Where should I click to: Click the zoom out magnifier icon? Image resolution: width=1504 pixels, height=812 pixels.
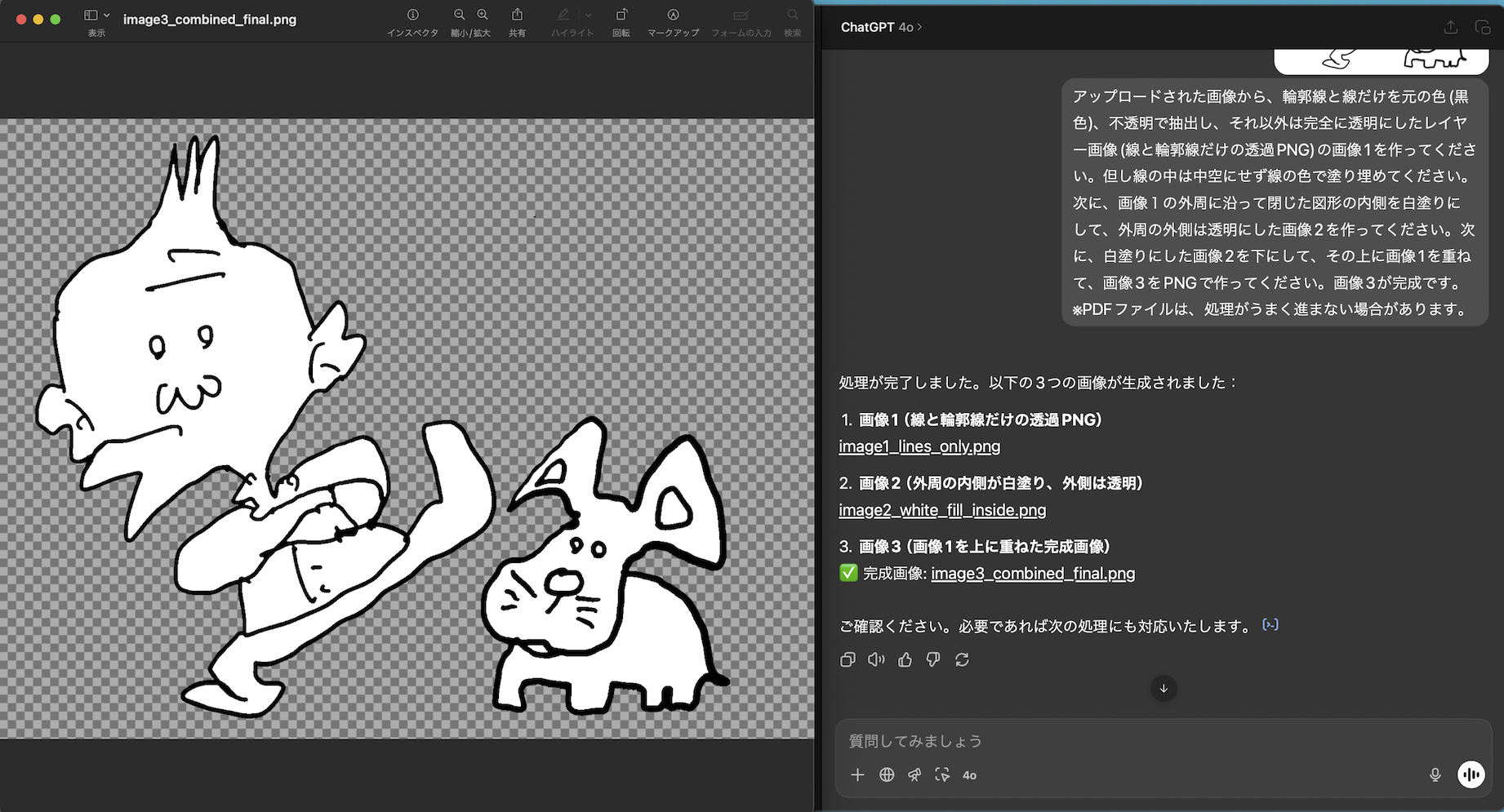click(x=460, y=16)
